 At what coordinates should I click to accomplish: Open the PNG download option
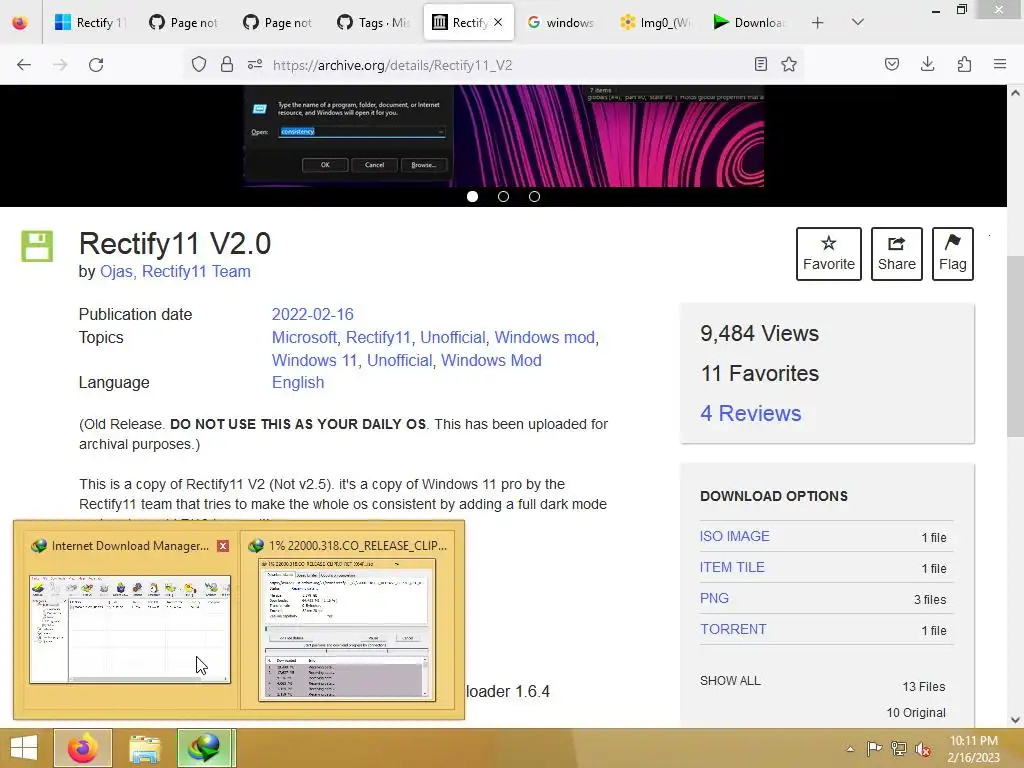tap(714, 598)
